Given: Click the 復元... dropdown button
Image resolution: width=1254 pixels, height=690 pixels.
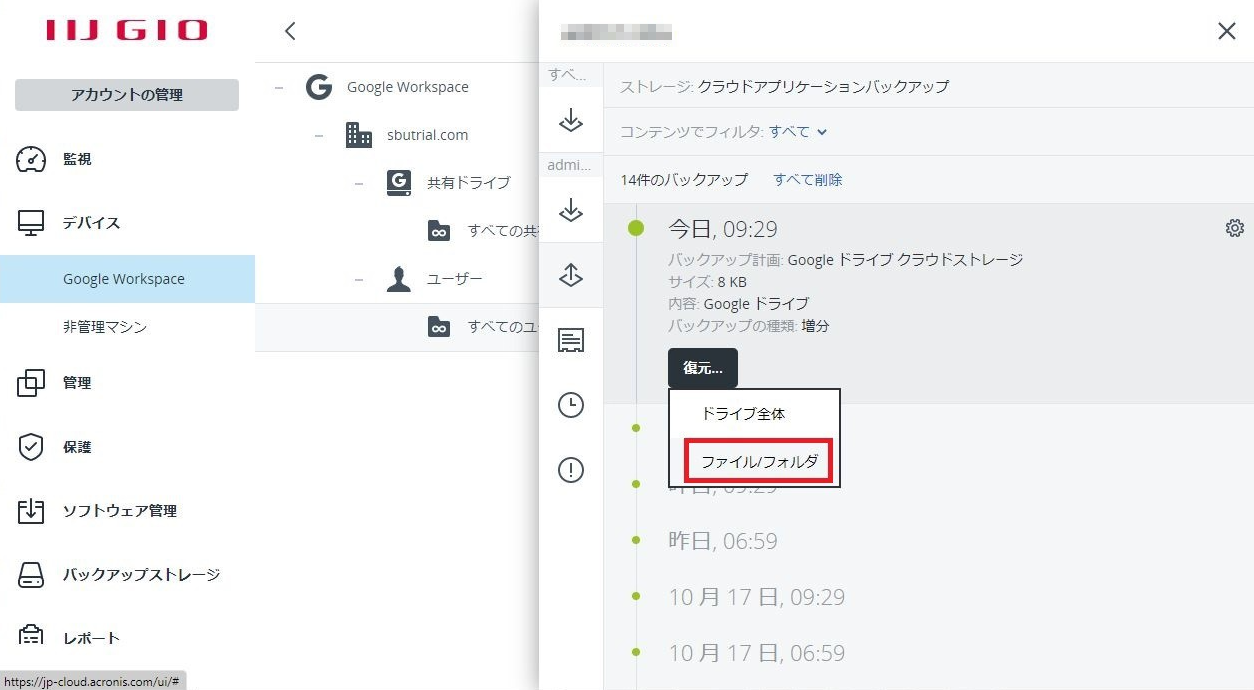Looking at the screenshot, I should click(703, 368).
